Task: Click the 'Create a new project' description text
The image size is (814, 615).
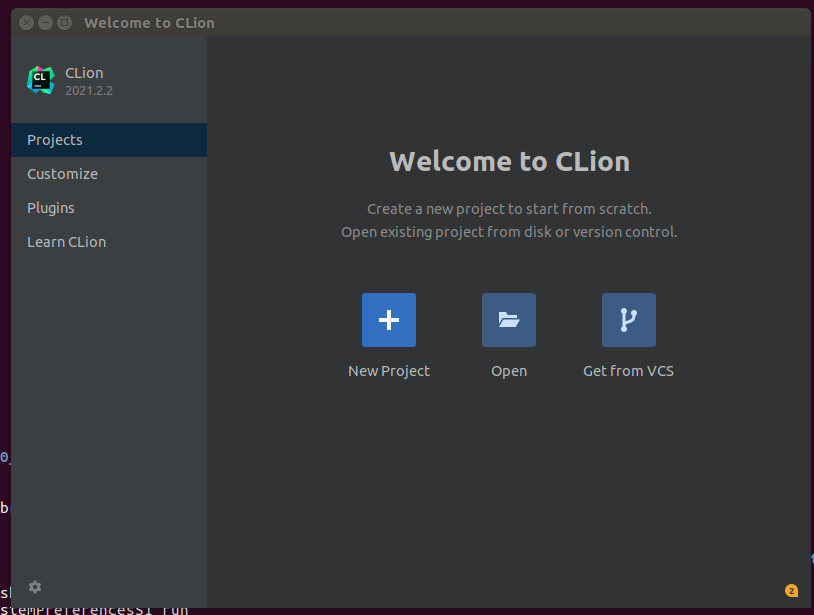Action: (509, 209)
